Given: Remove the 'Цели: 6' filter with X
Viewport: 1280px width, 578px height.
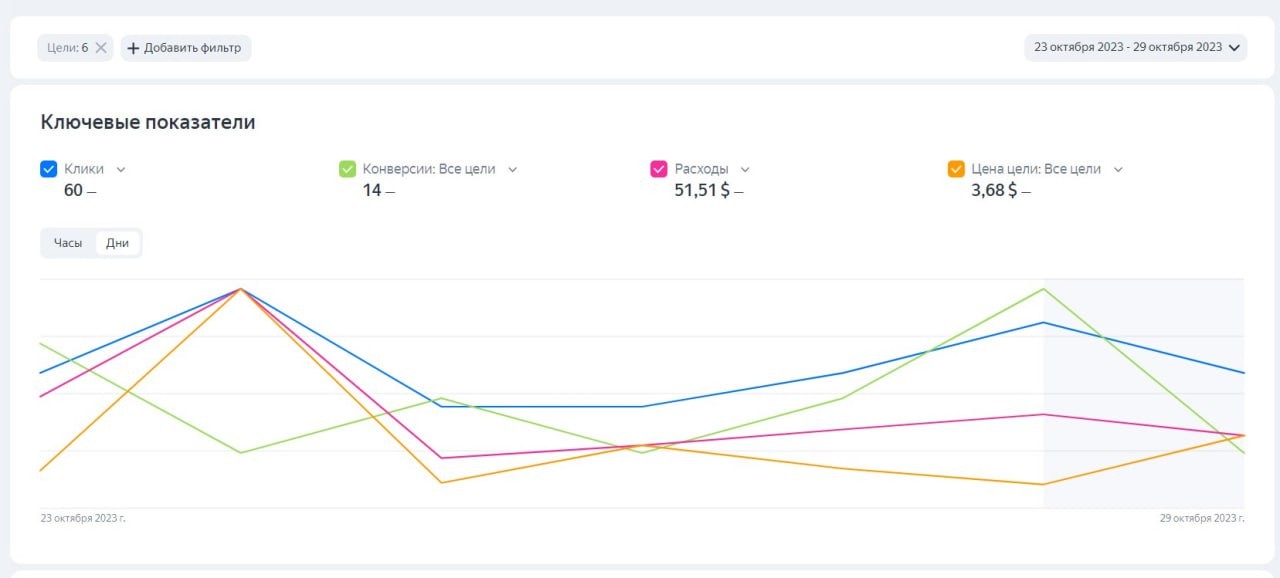Looking at the screenshot, I should click(x=101, y=48).
